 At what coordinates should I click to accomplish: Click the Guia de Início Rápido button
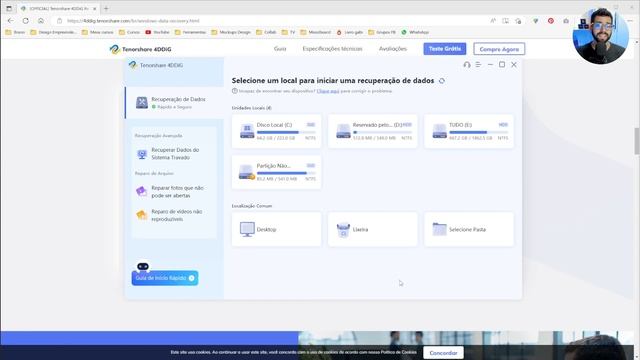(x=165, y=278)
